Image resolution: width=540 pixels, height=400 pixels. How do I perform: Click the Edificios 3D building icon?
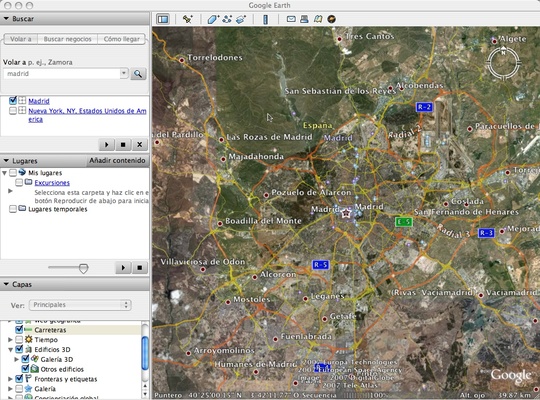pyautogui.click(x=29, y=349)
